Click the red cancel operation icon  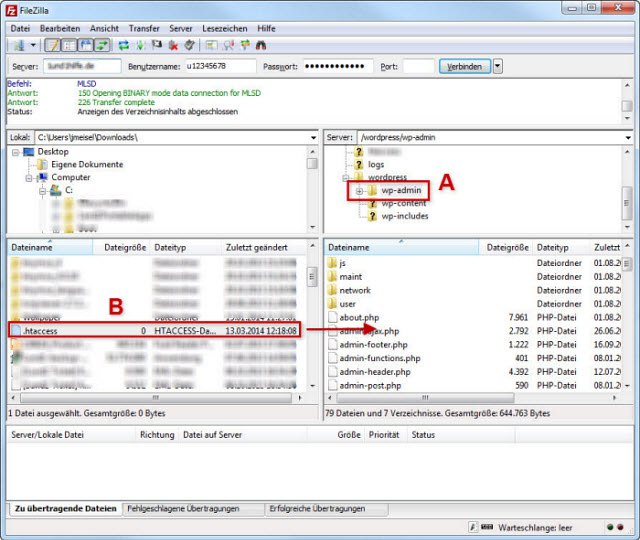point(173,45)
